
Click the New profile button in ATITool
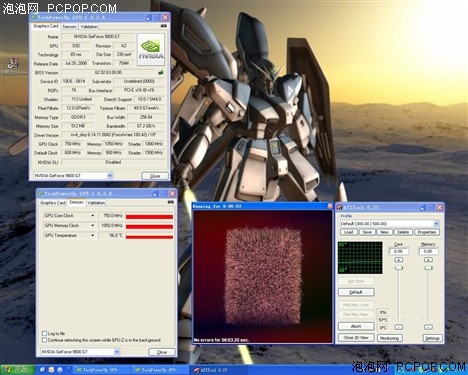(384, 232)
